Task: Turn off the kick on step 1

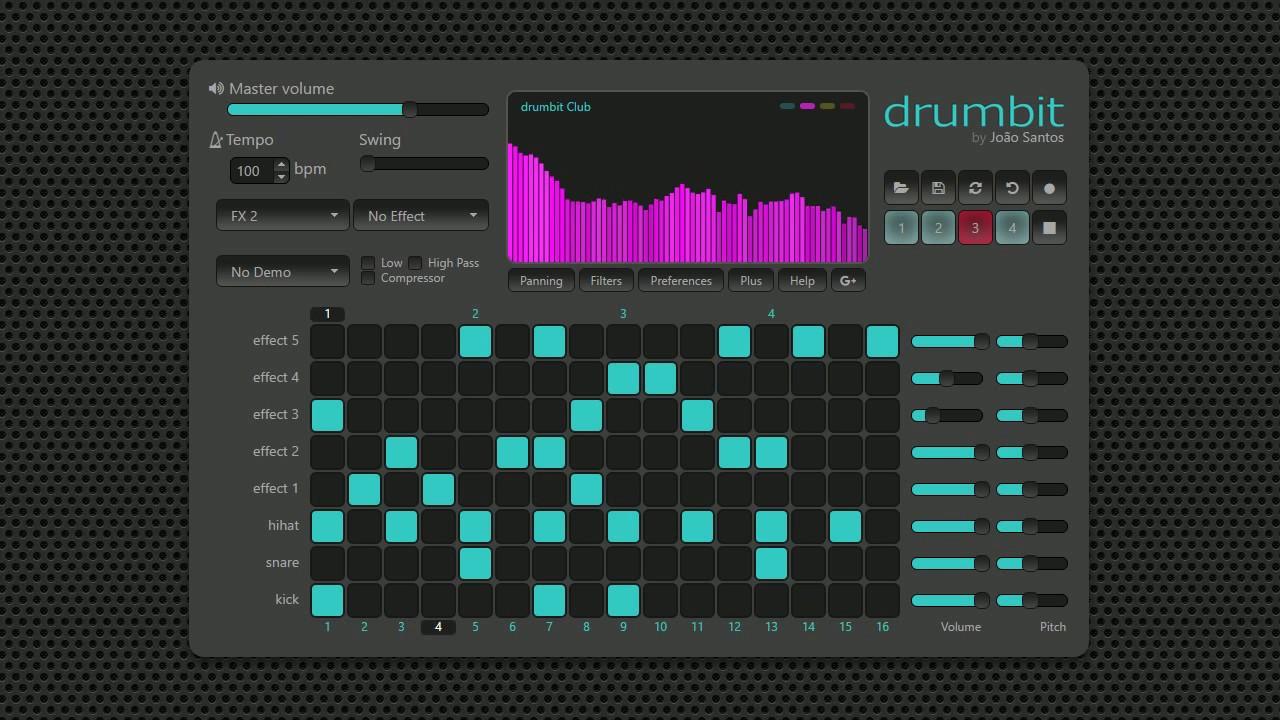Action: point(327,600)
